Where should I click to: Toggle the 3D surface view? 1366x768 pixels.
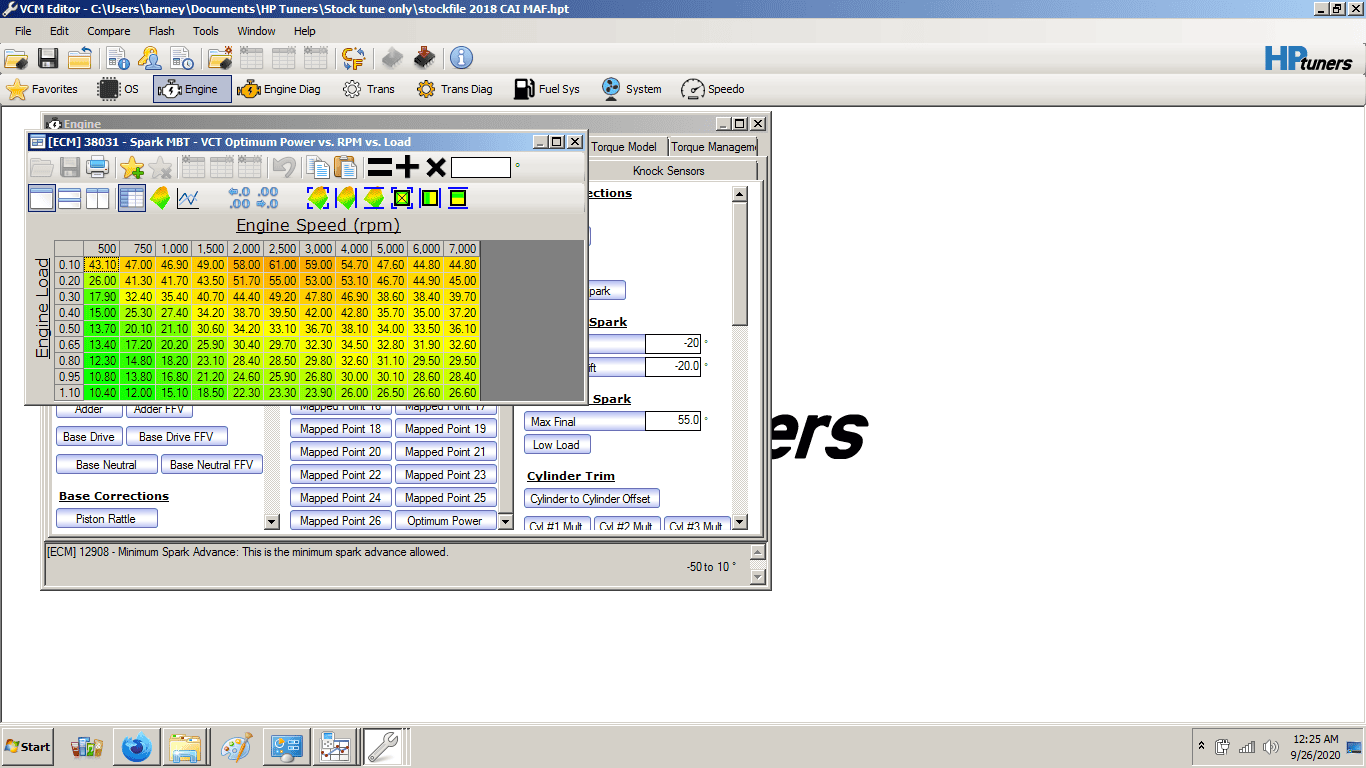point(160,198)
